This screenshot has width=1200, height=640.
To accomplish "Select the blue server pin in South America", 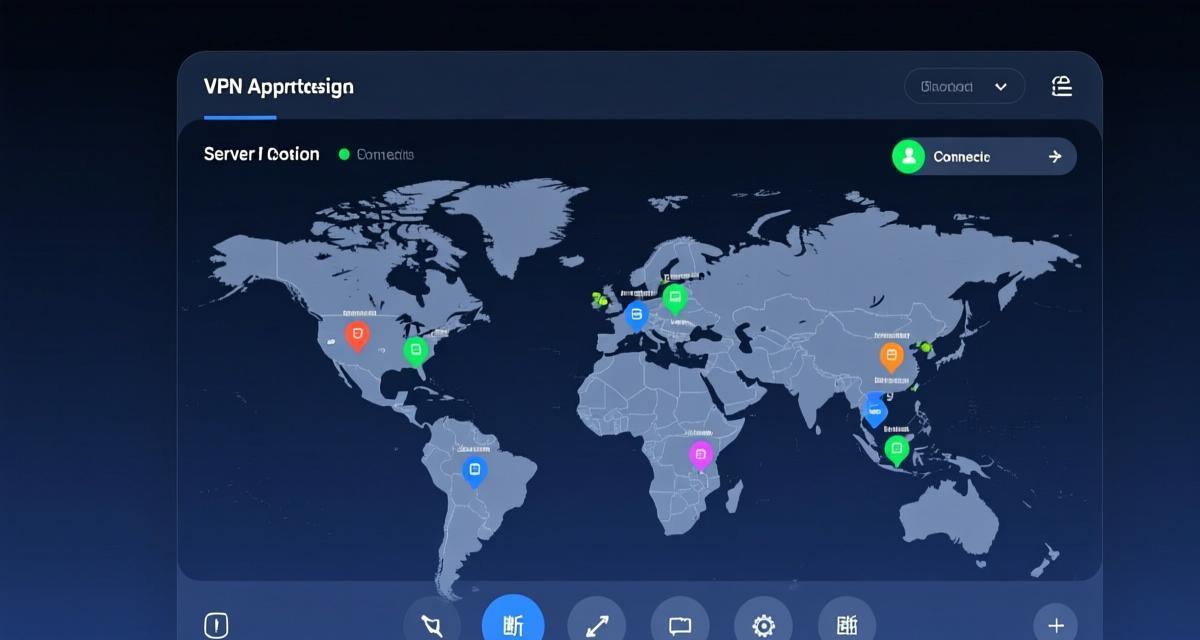I will point(475,466).
